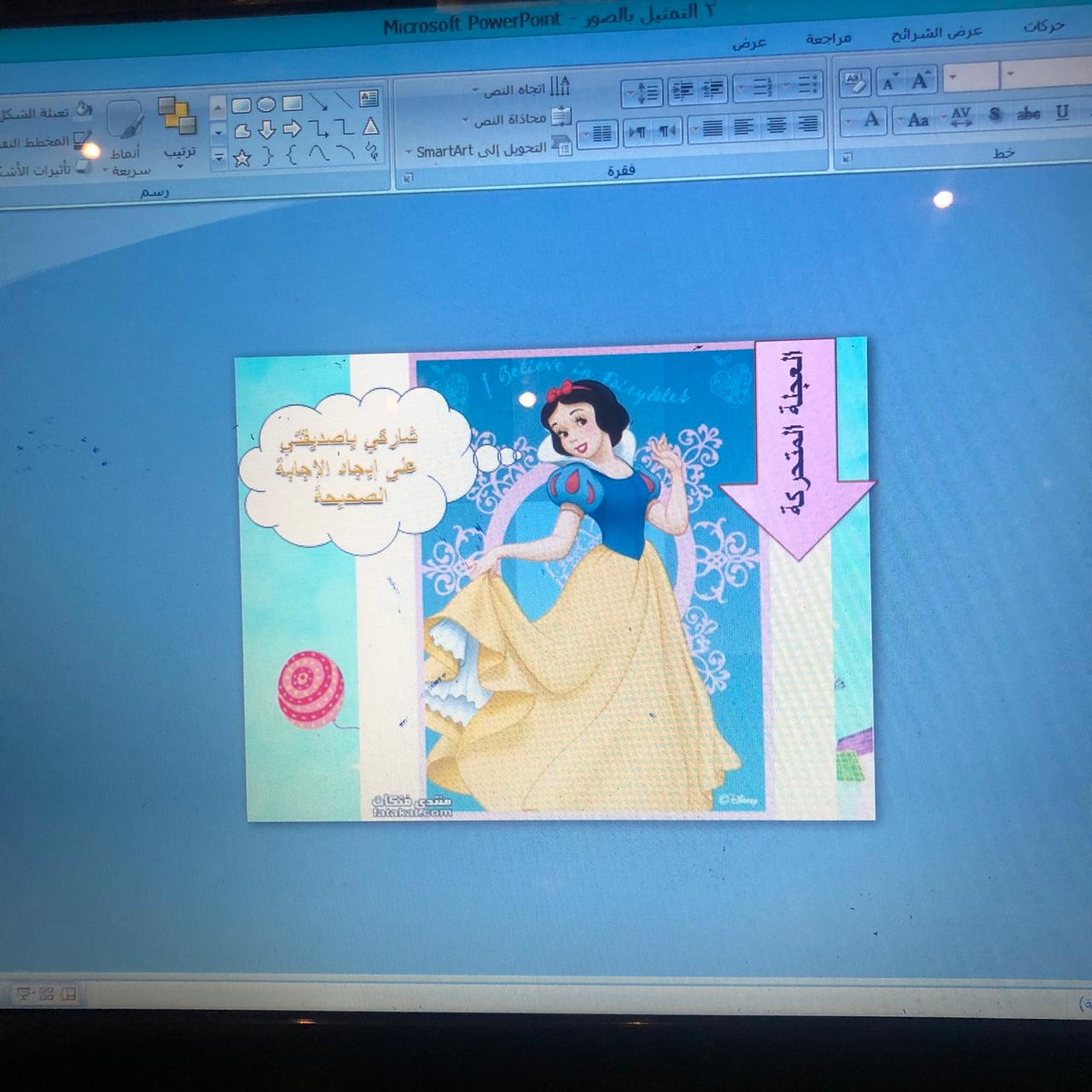Open the font size combo box
Viewport: 1092px width, 1092px height.
971,77
